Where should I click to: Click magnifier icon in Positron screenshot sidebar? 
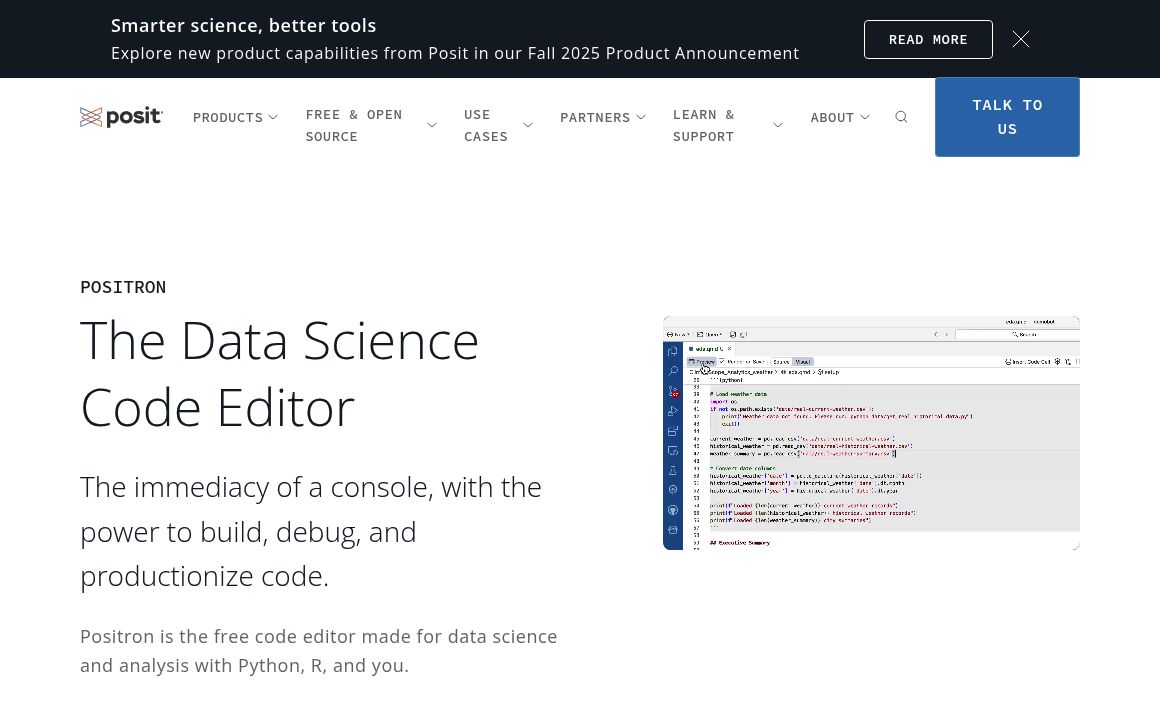pyautogui.click(x=673, y=371)
